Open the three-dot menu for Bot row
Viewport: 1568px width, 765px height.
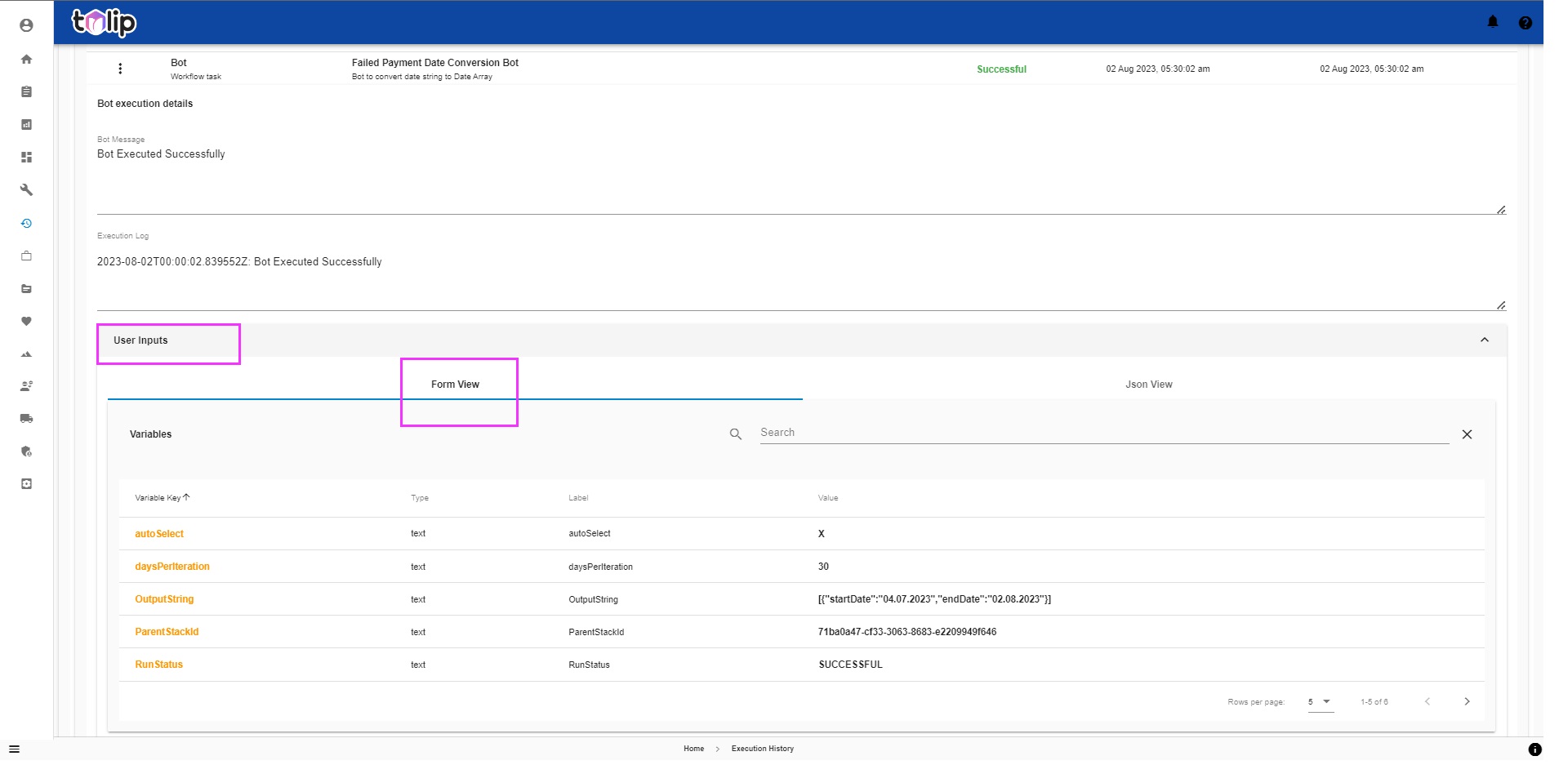point(120,69)
